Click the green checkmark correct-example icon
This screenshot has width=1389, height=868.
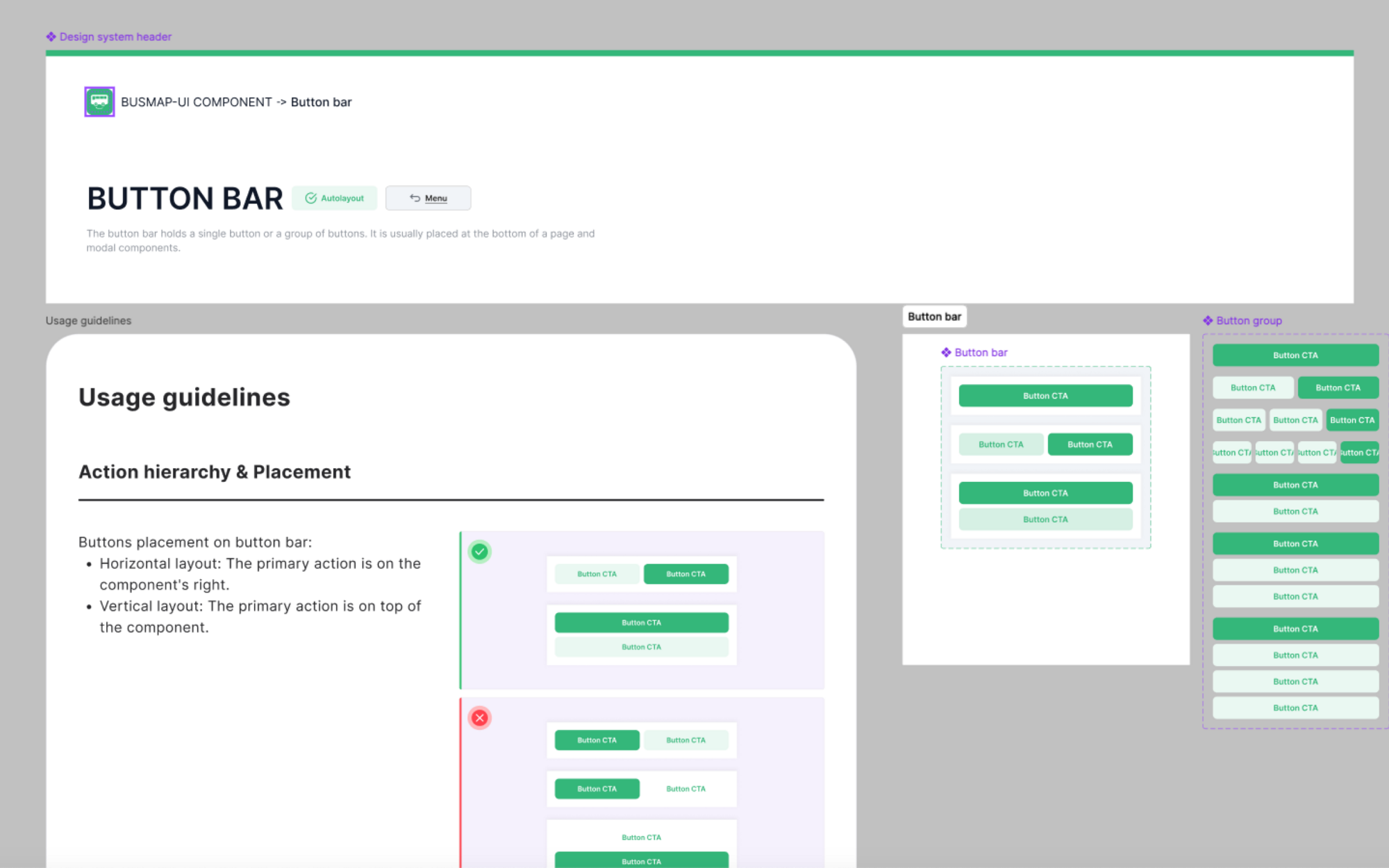[479, 552]
